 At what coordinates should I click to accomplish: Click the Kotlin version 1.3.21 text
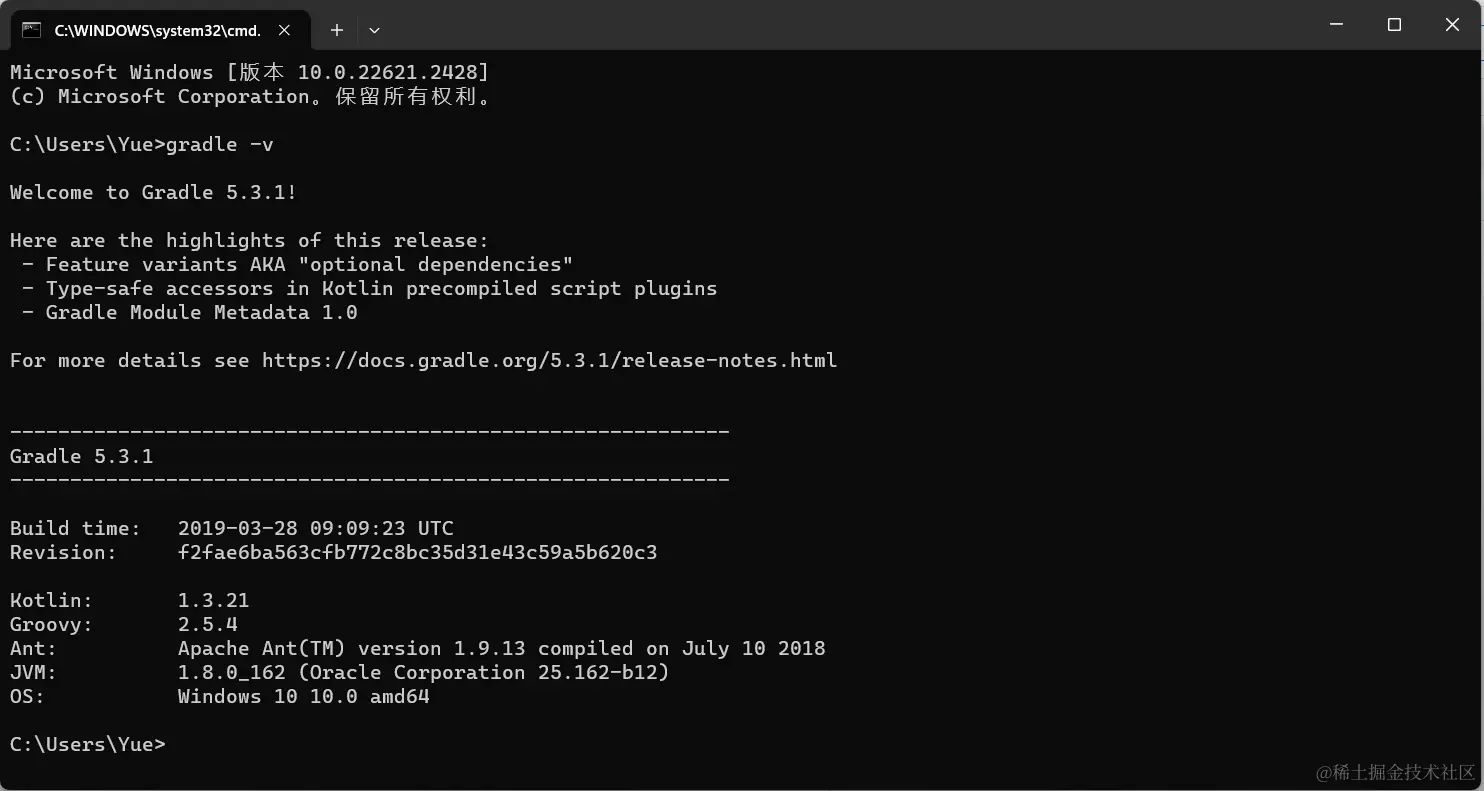tap(213, 601)
